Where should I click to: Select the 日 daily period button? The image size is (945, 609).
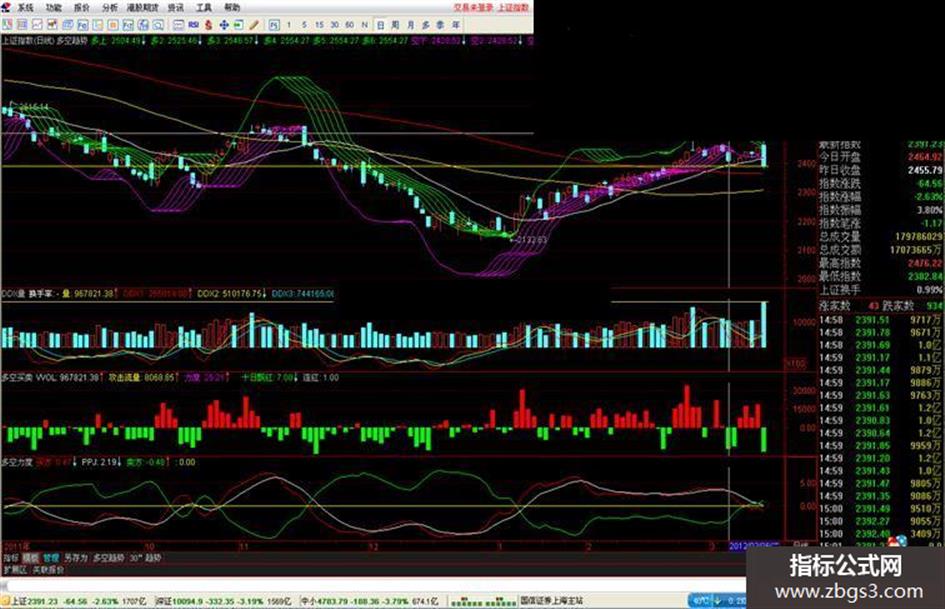tap(380, 25)
